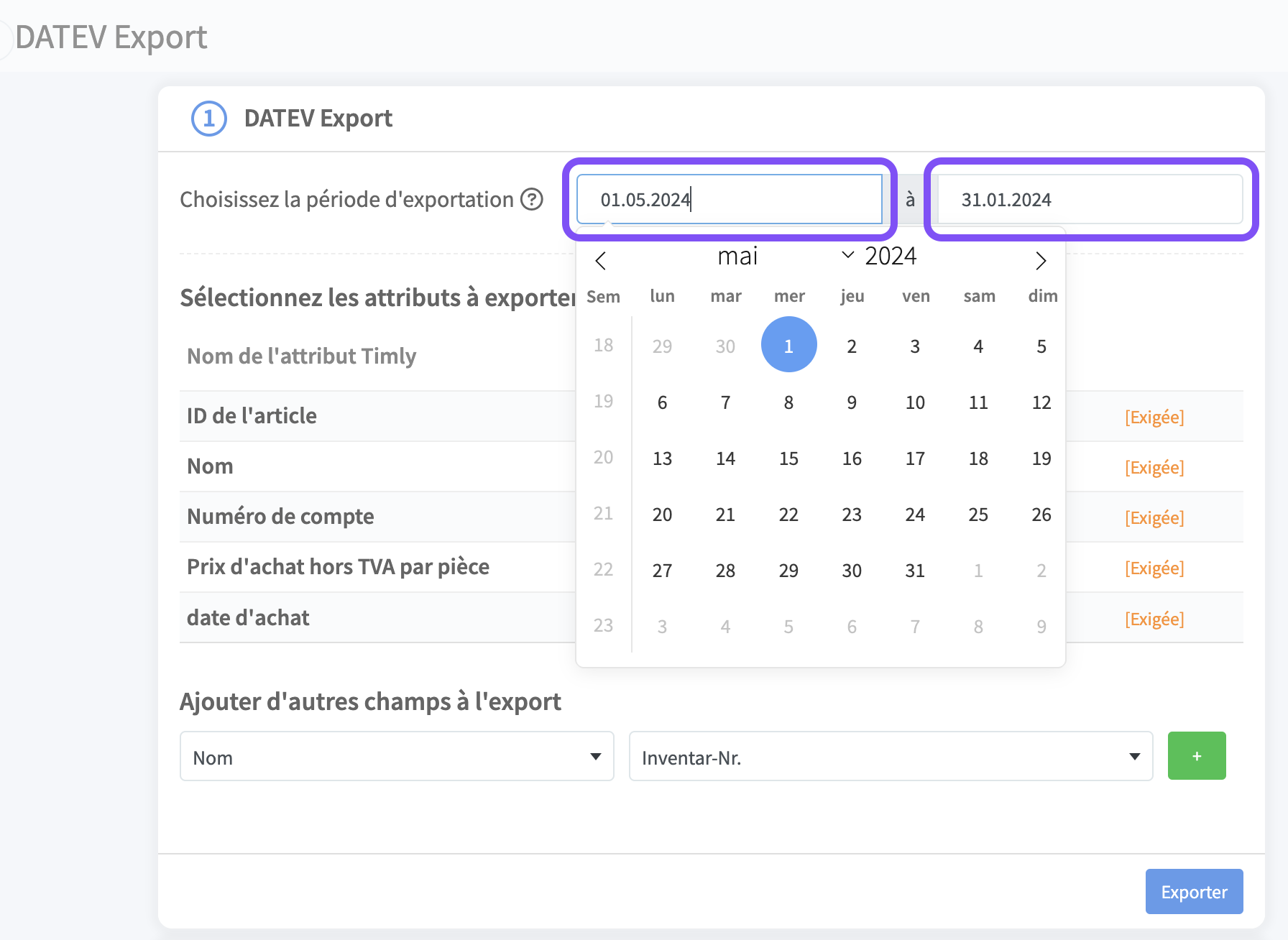Click week number 20 in calendar
1288x940 pixels.
point(603,457)
